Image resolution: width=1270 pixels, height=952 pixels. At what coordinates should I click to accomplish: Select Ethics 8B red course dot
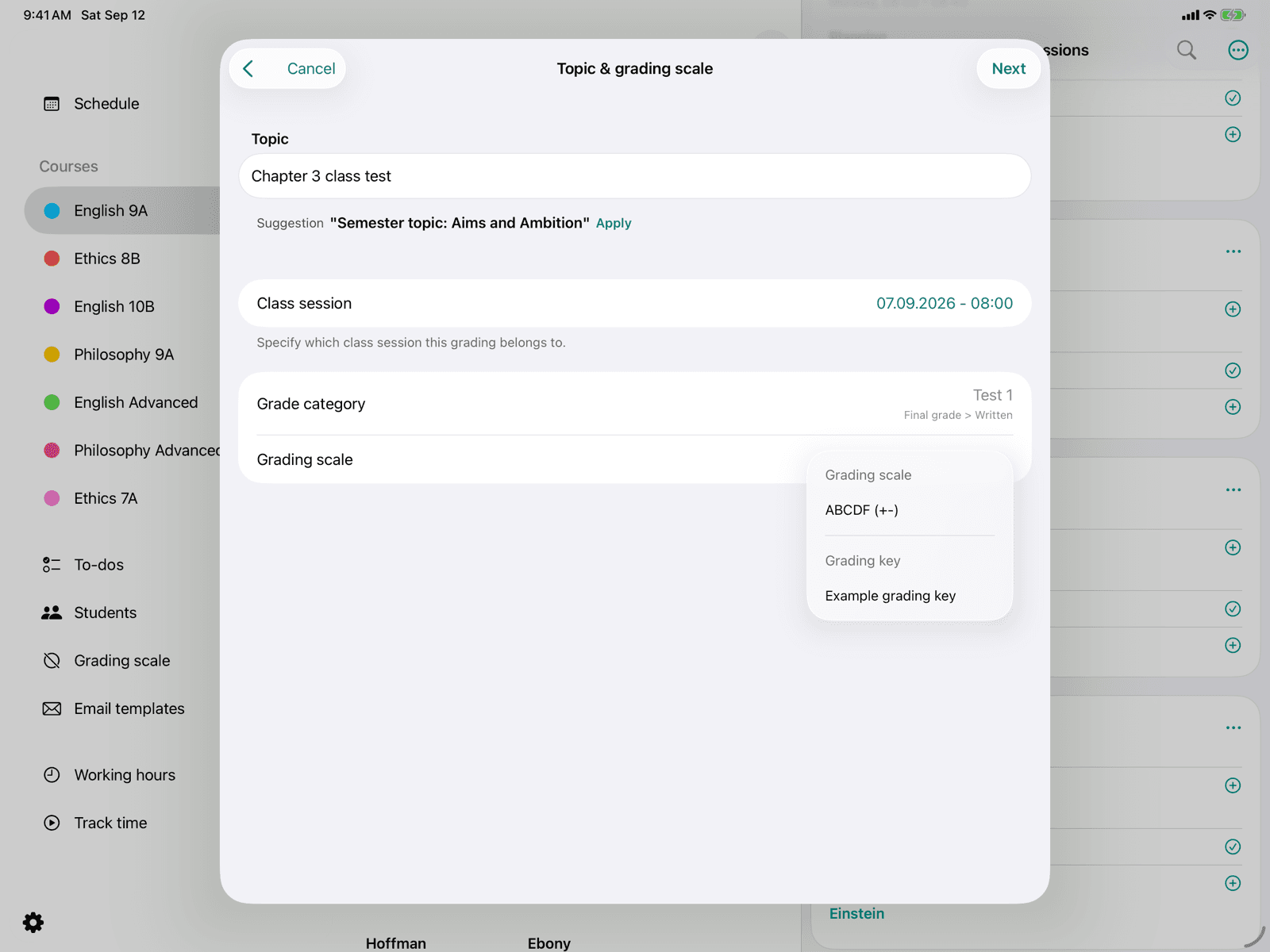click(x=52, y=259)
